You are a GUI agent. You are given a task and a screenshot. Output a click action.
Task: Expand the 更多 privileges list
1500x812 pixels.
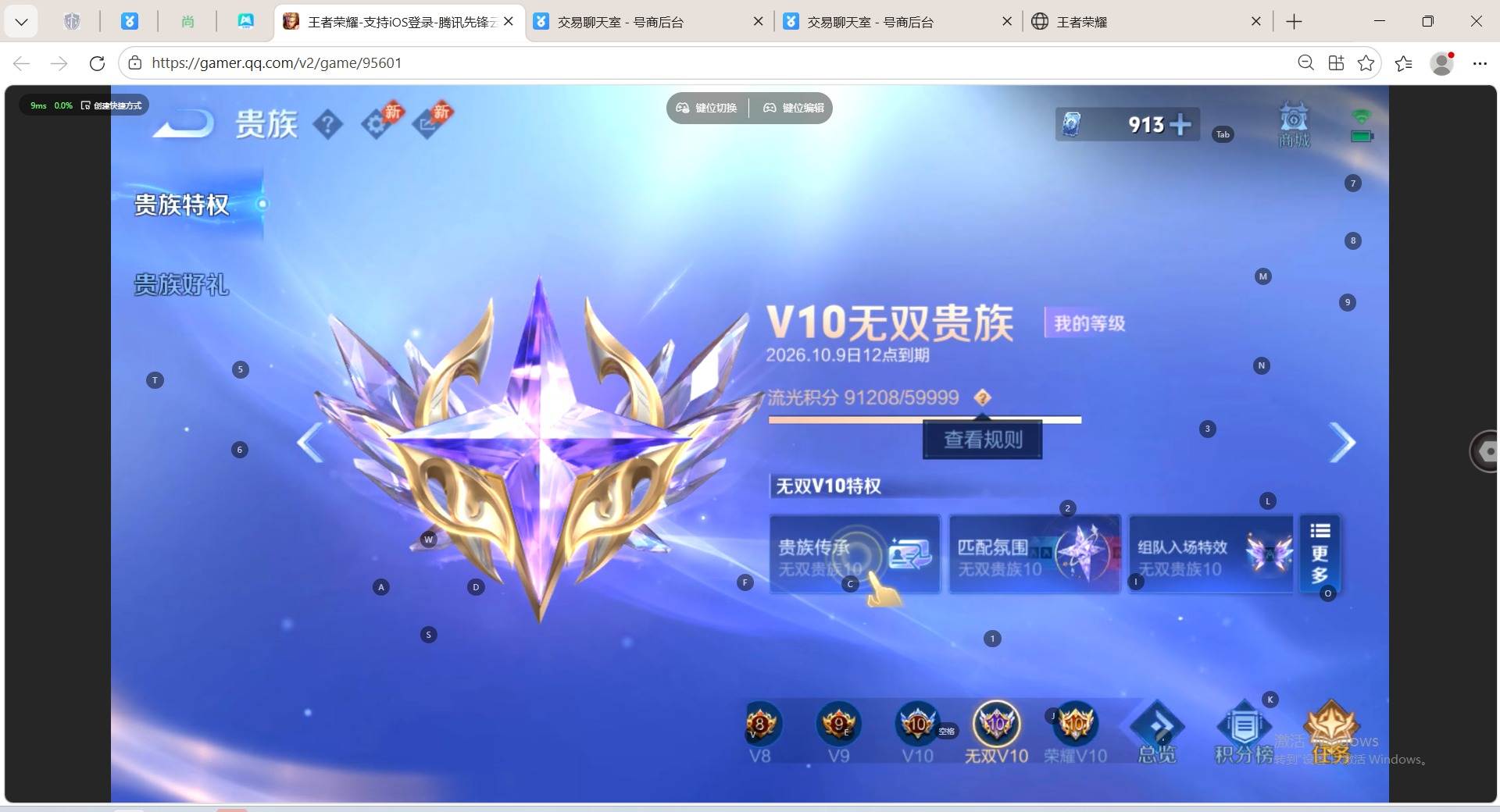pyautogui.click(x=1320, y=554)
